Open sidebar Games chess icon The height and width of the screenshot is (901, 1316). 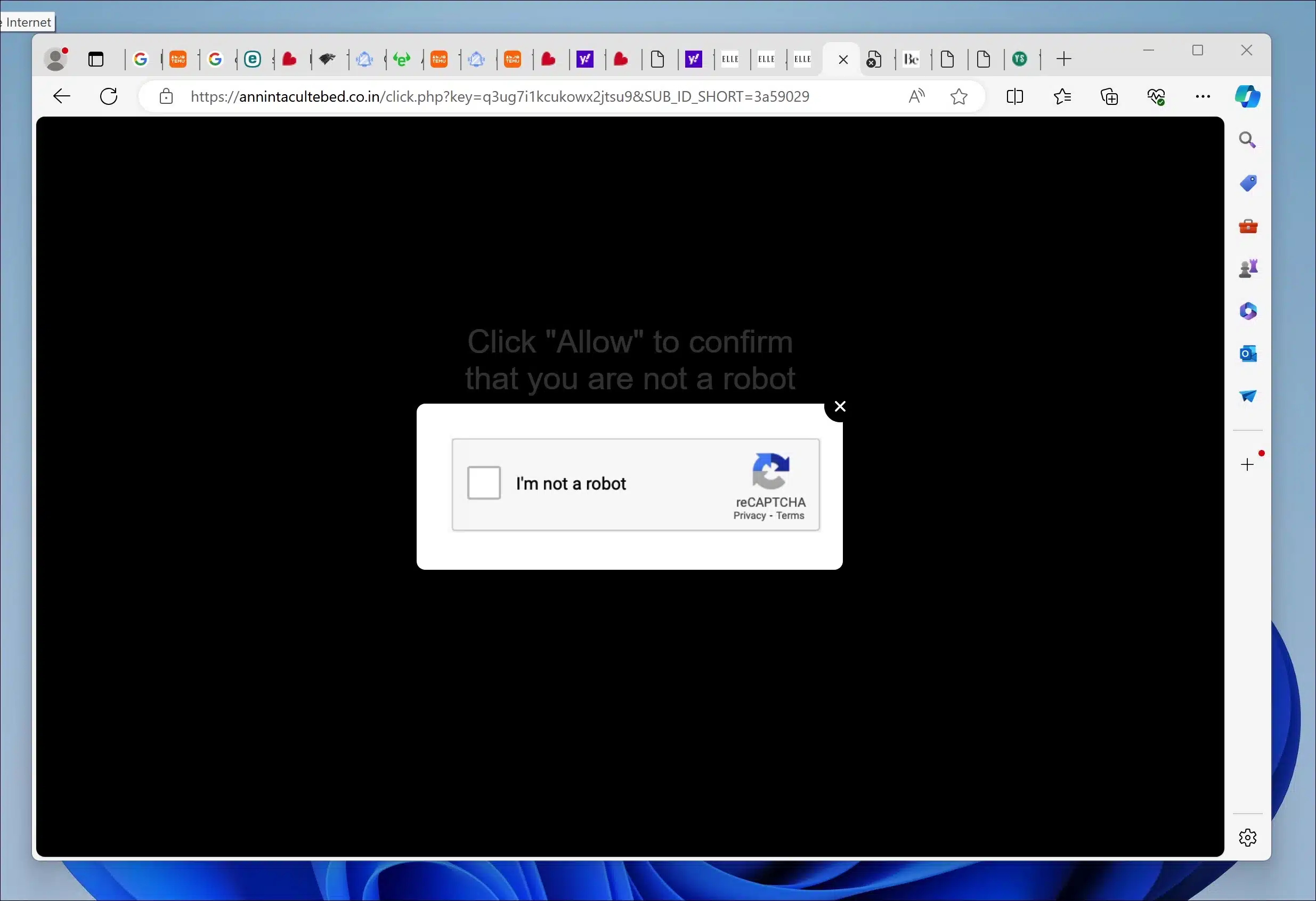1248,268
